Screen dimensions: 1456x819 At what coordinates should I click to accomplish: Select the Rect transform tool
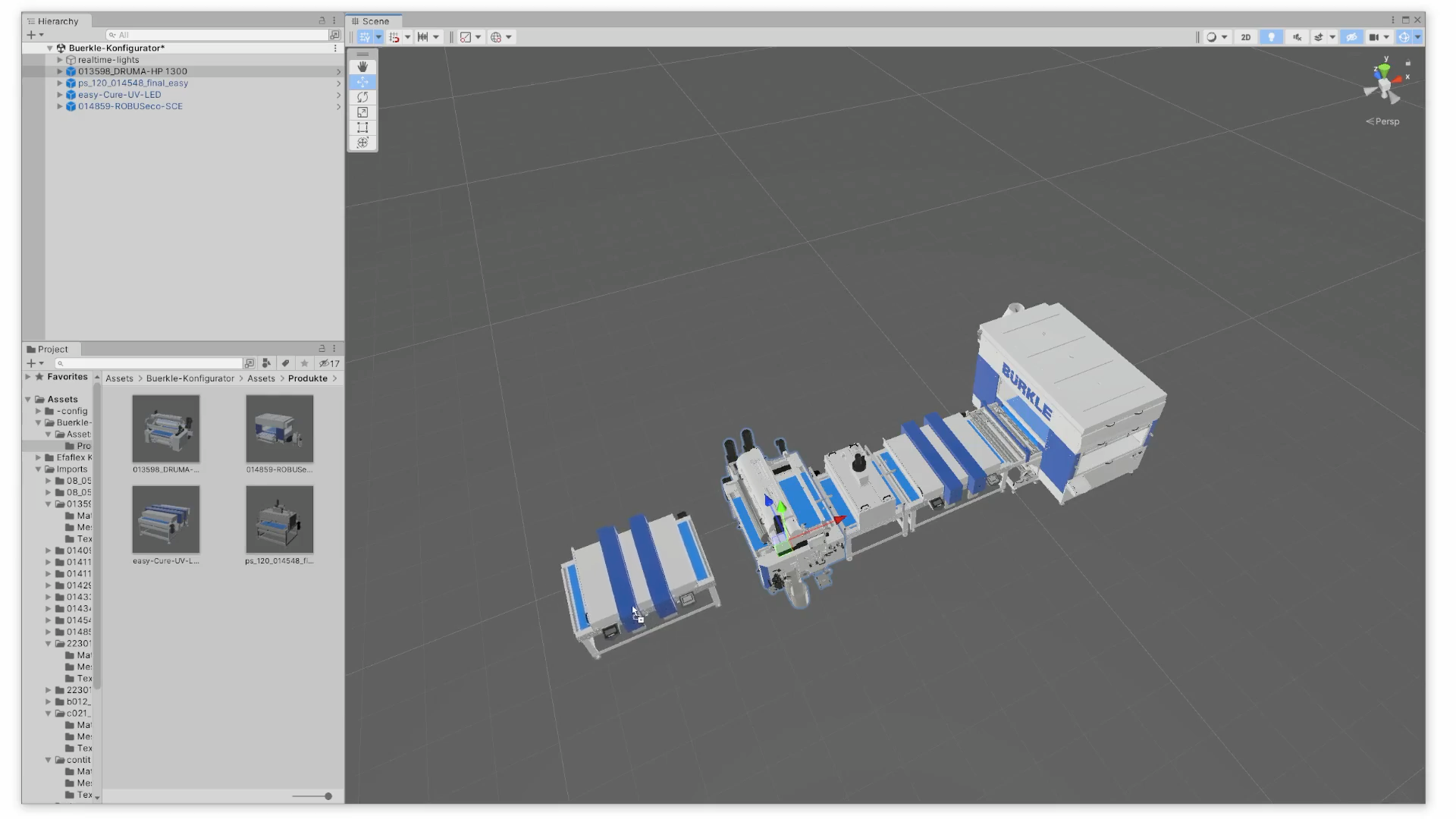click(362, 127)
